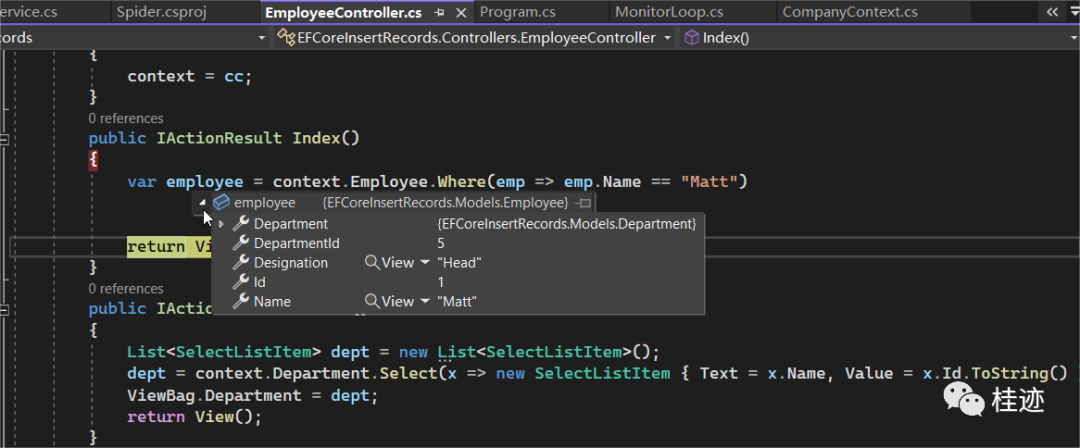
Task: Open the View visualizer for Name
Action: [390, 301]
